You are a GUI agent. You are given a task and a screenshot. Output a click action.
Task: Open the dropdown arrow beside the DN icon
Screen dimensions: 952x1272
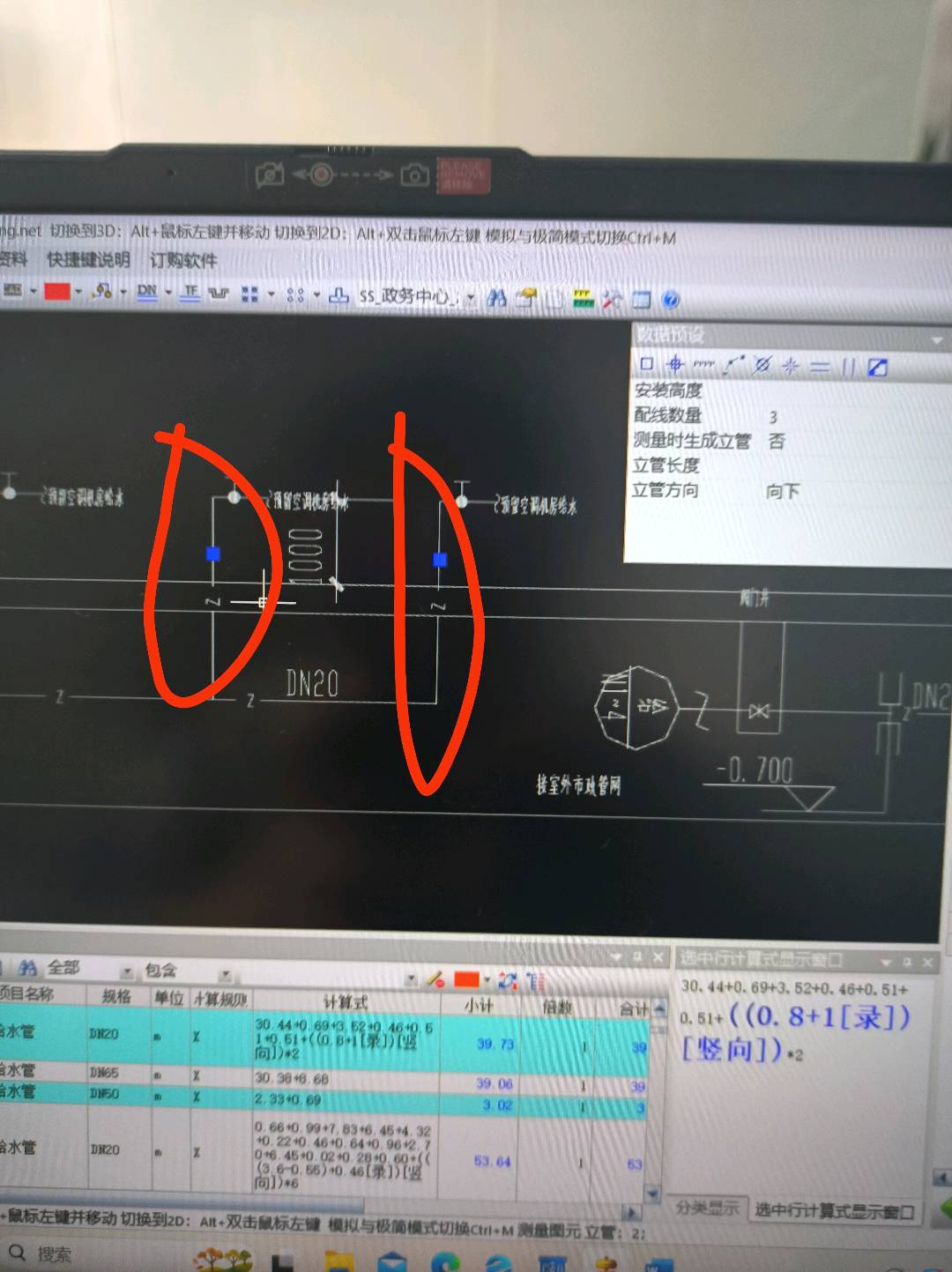click(x=167, y=293)
